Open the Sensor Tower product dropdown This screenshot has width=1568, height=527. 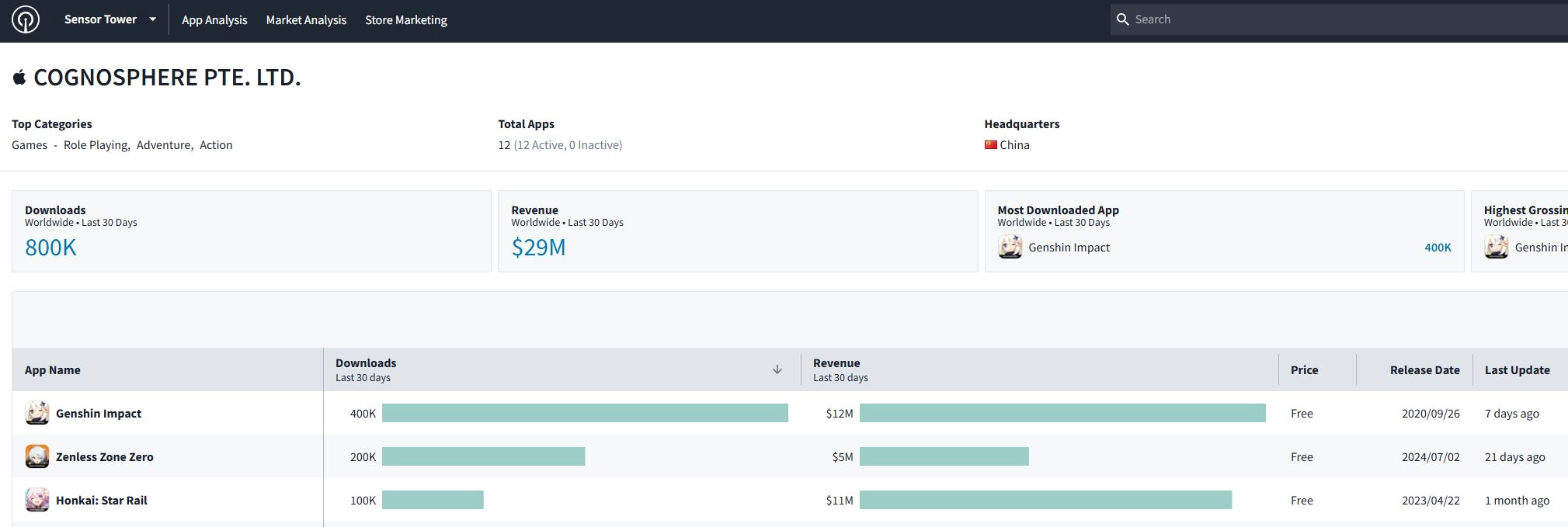(110, 19)
